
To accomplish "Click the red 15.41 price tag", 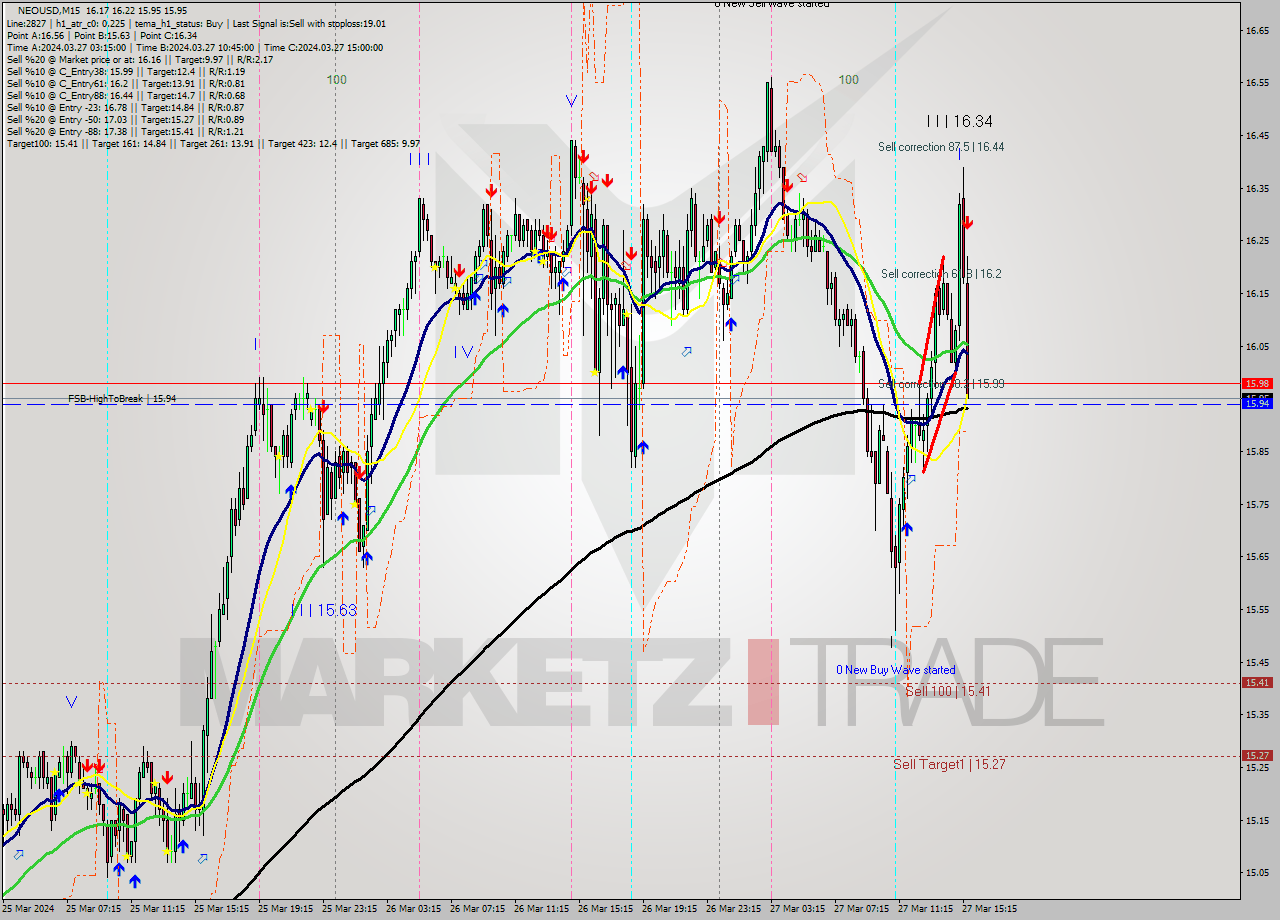I will pyautogui.click(x=1257, y=683).
